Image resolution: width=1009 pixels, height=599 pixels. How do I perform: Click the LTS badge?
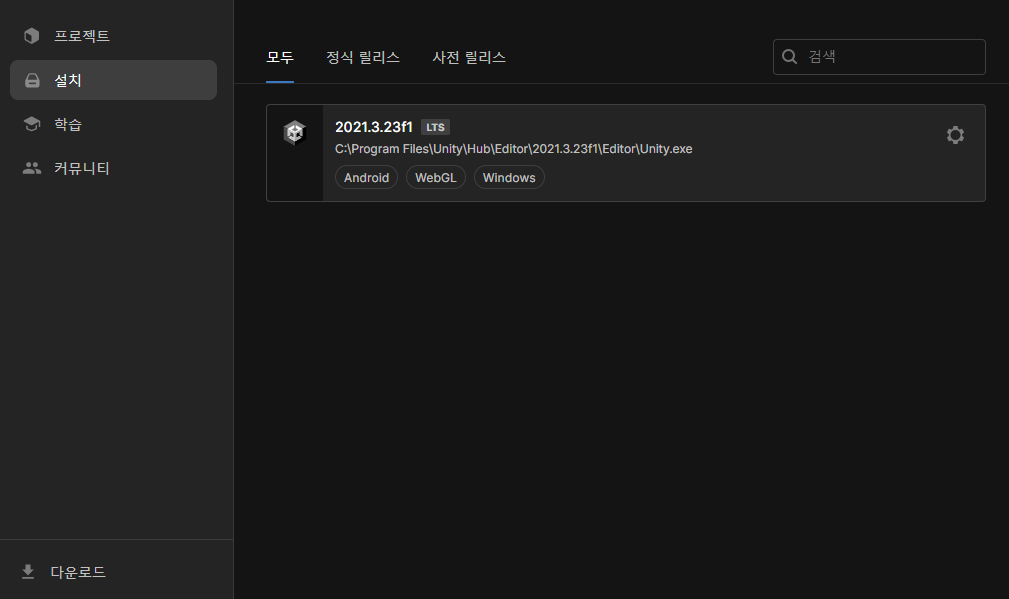click(436, 127)
